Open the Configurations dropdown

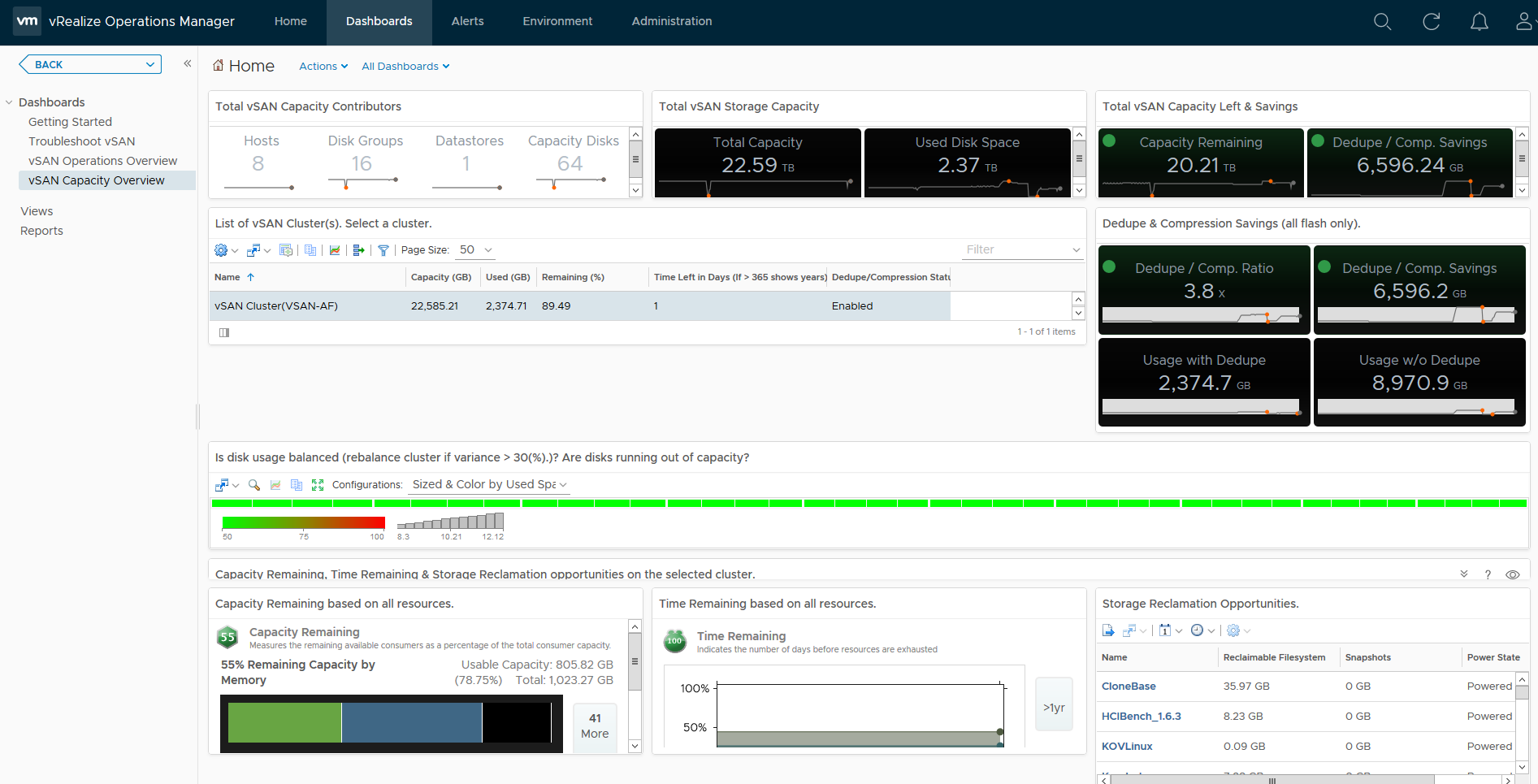489,485
